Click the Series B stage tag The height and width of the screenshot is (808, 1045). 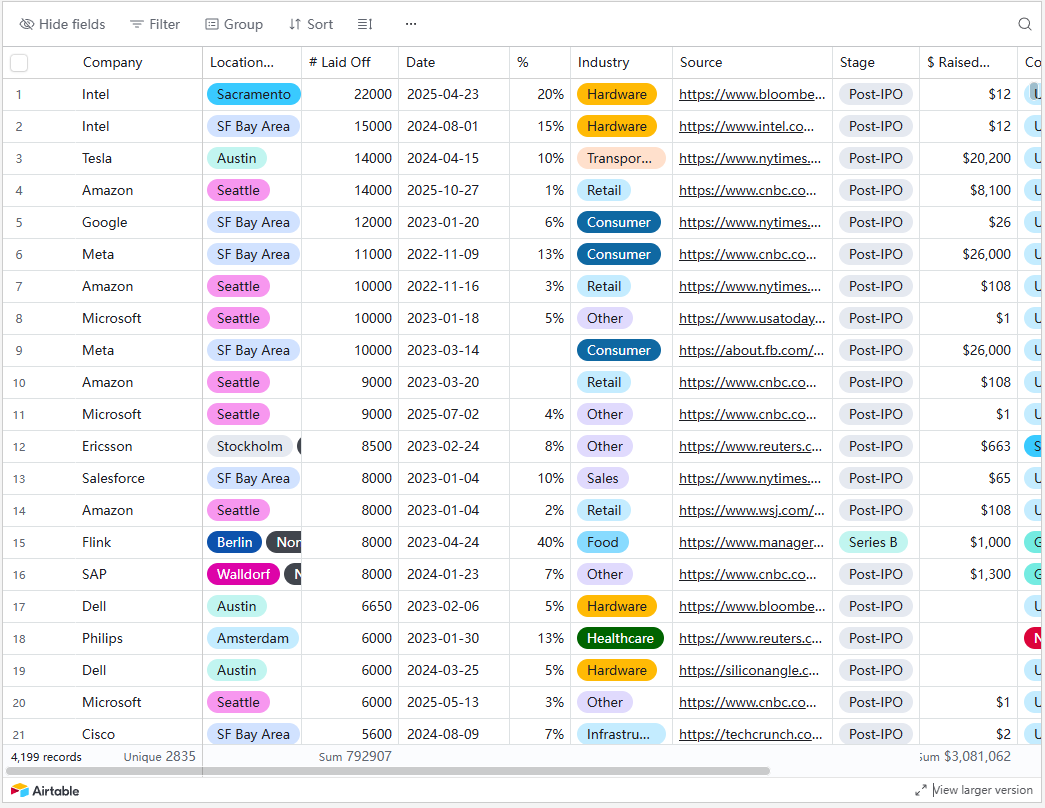pyautogui.click(x=873, y=543)
